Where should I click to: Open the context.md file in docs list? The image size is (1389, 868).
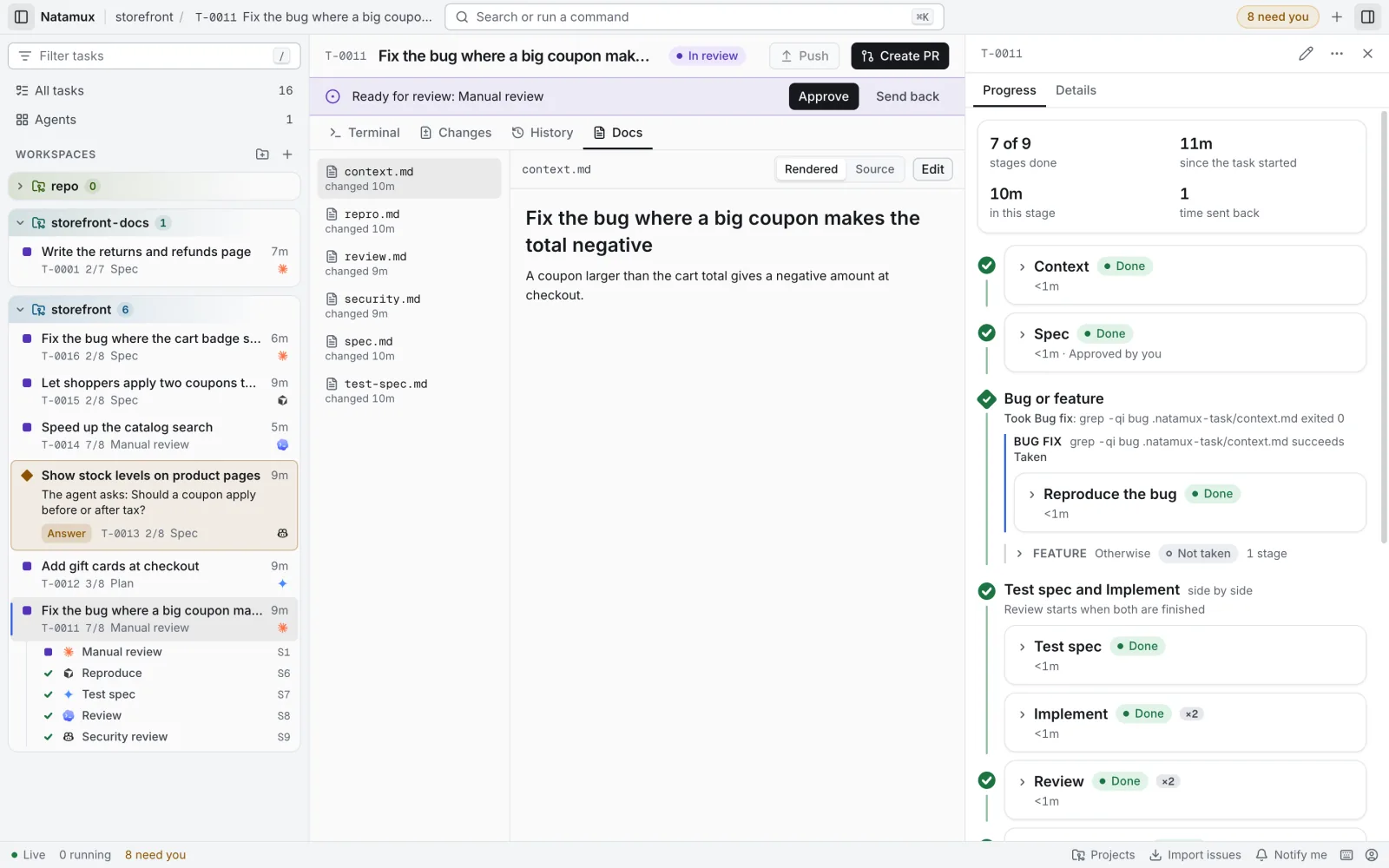[409, 178]
